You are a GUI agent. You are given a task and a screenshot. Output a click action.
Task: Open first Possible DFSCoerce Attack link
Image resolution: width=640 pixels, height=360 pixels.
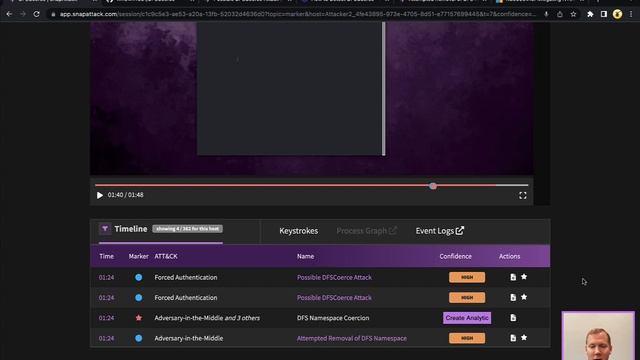(x=334, y=278)
